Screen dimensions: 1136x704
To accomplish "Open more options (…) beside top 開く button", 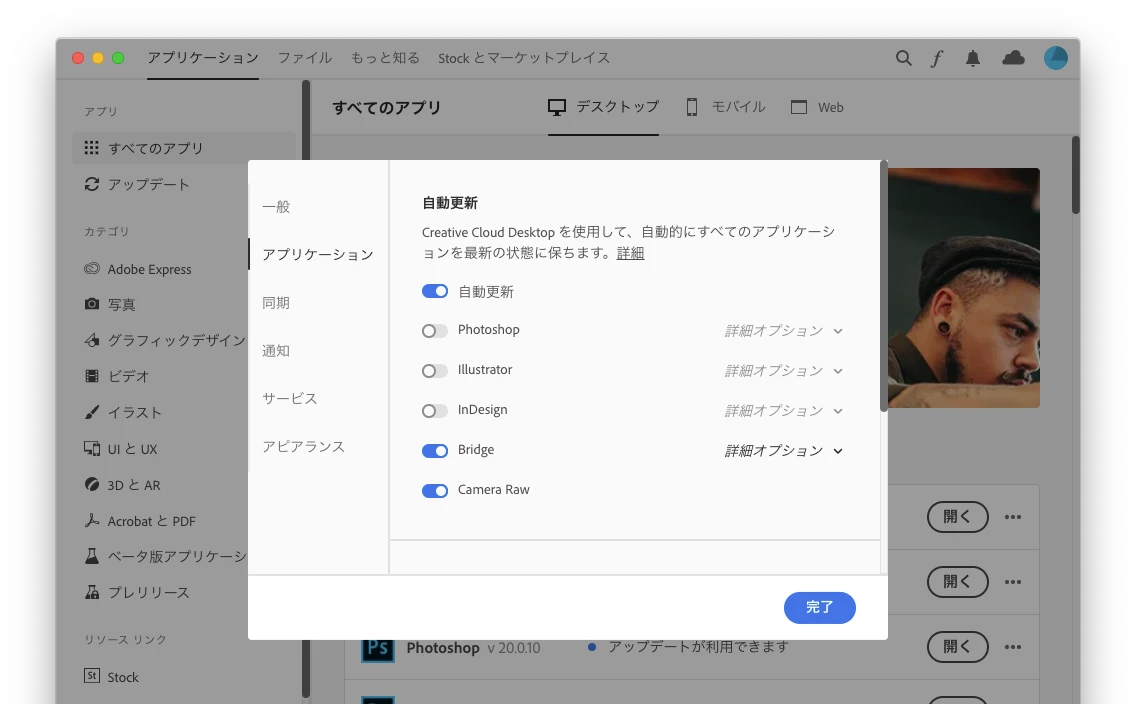I will [1013, 516].
